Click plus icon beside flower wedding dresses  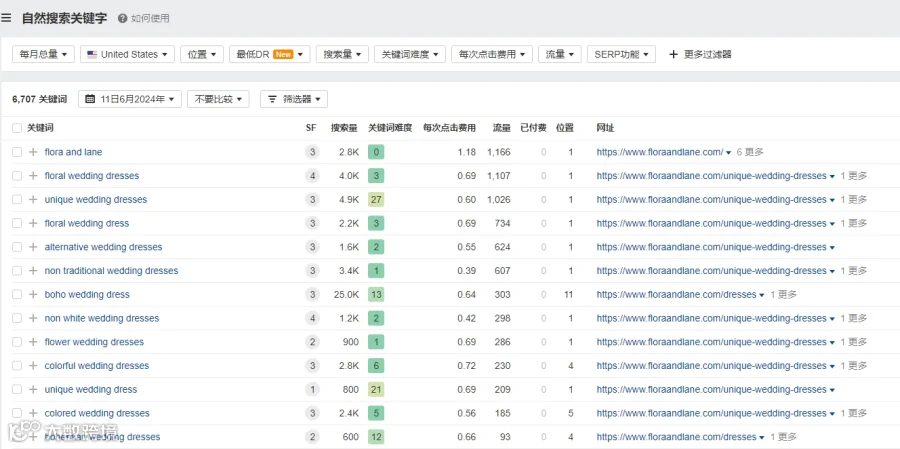click(33, 342)
